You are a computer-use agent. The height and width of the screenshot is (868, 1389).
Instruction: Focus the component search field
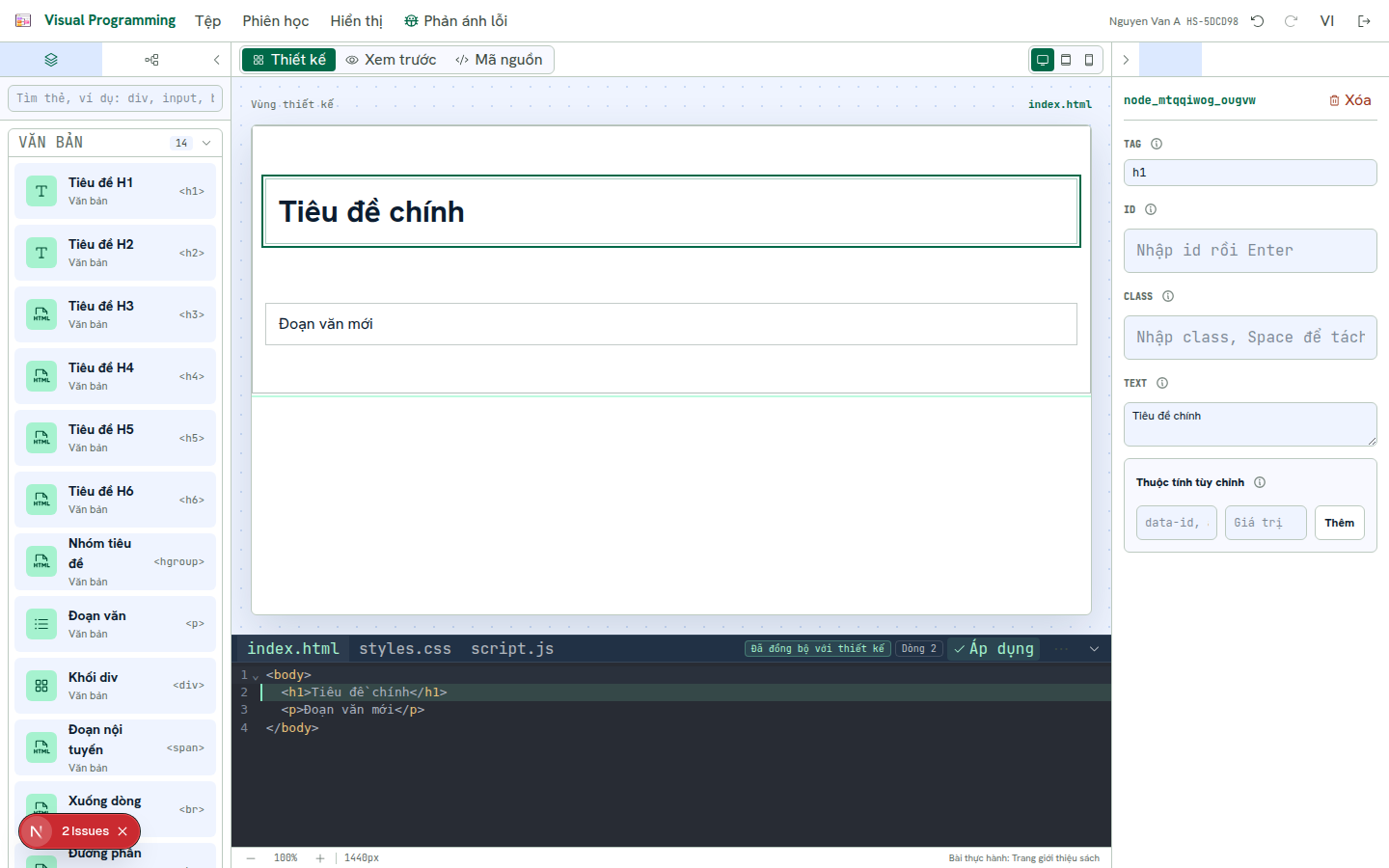click(x=116, y=98)
